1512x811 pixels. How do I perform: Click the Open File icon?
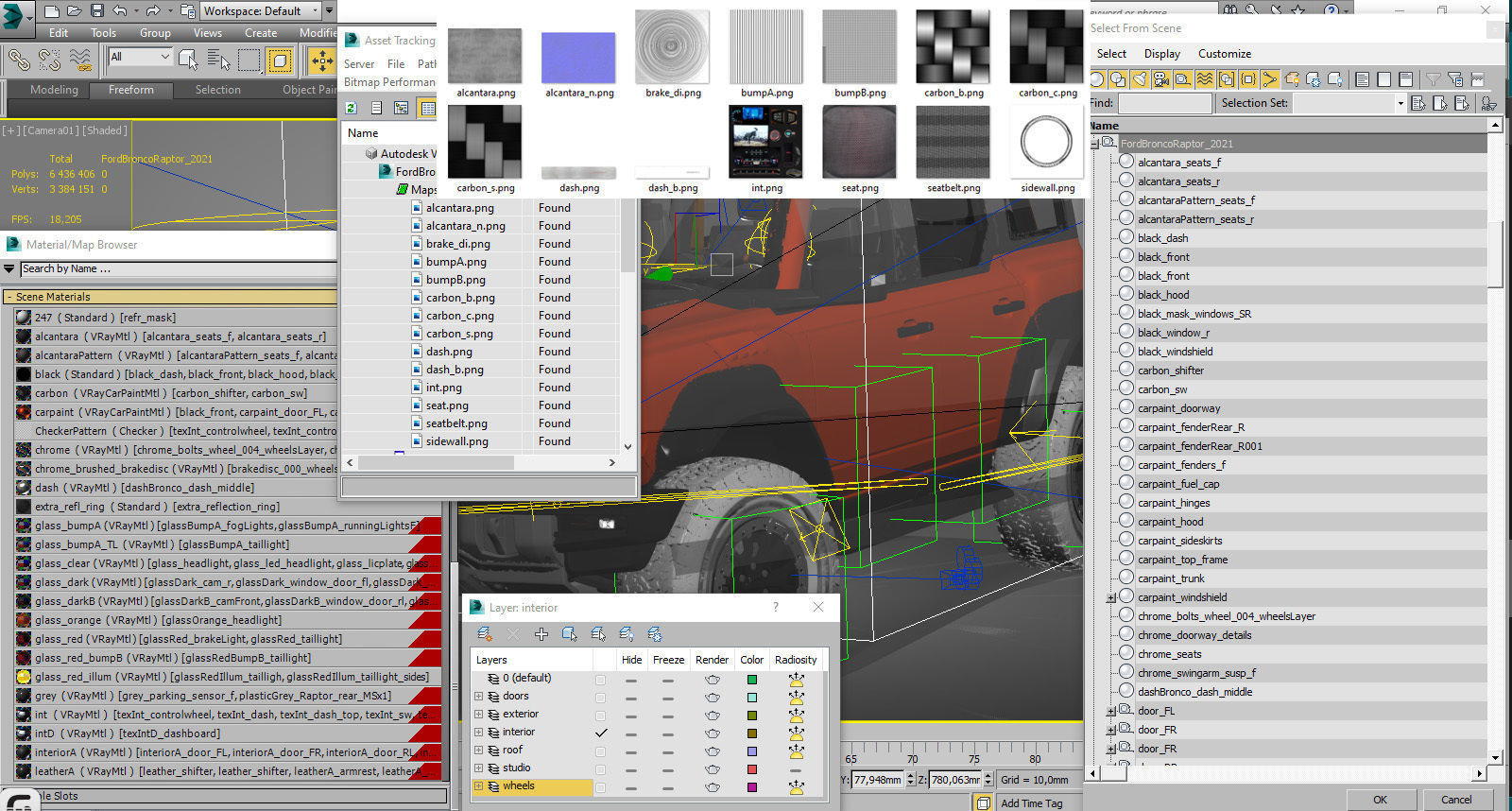(x=75, y=11)
